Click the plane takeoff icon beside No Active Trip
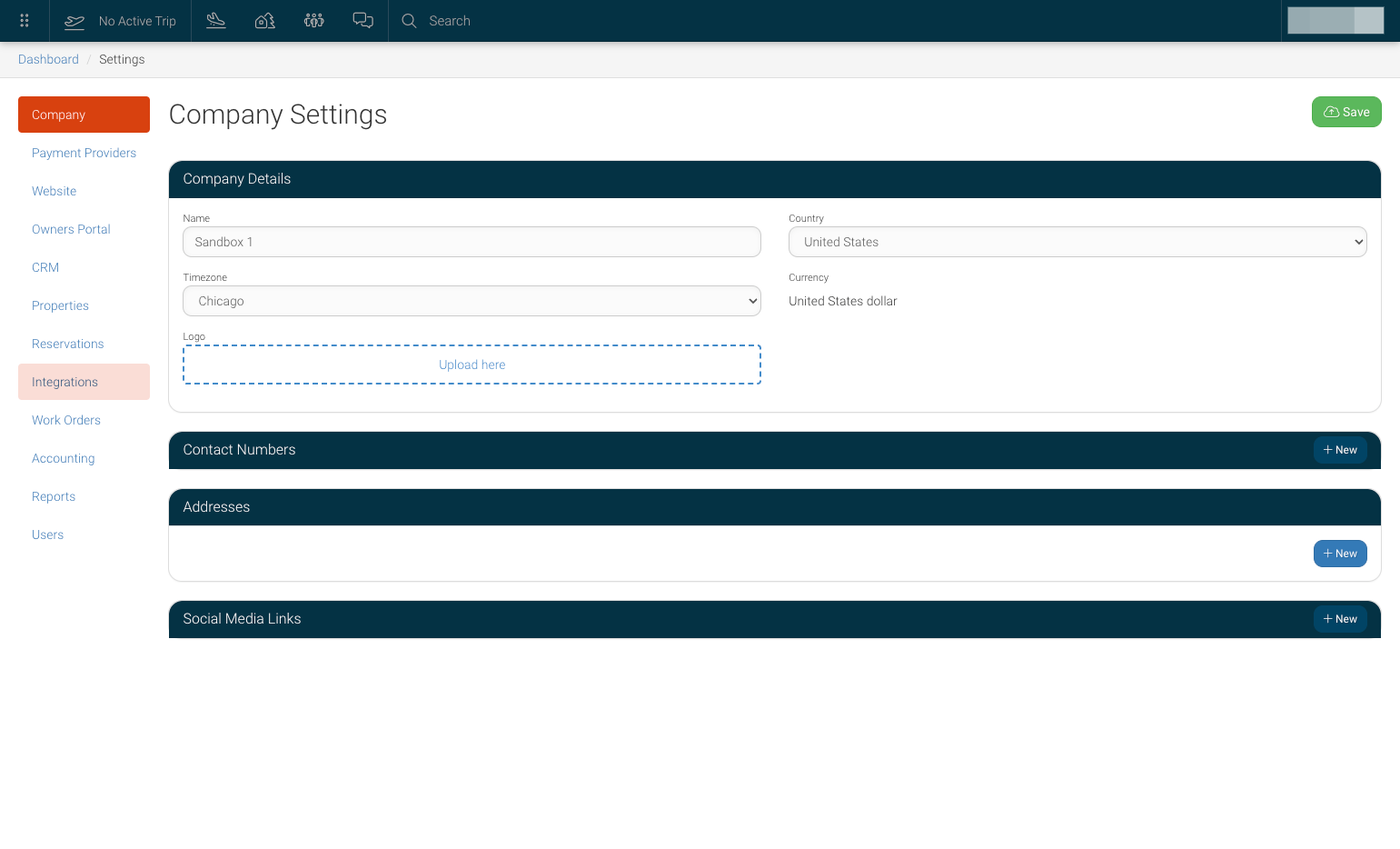This screenshot has height=849, width=1400. (x=74, y=21)
